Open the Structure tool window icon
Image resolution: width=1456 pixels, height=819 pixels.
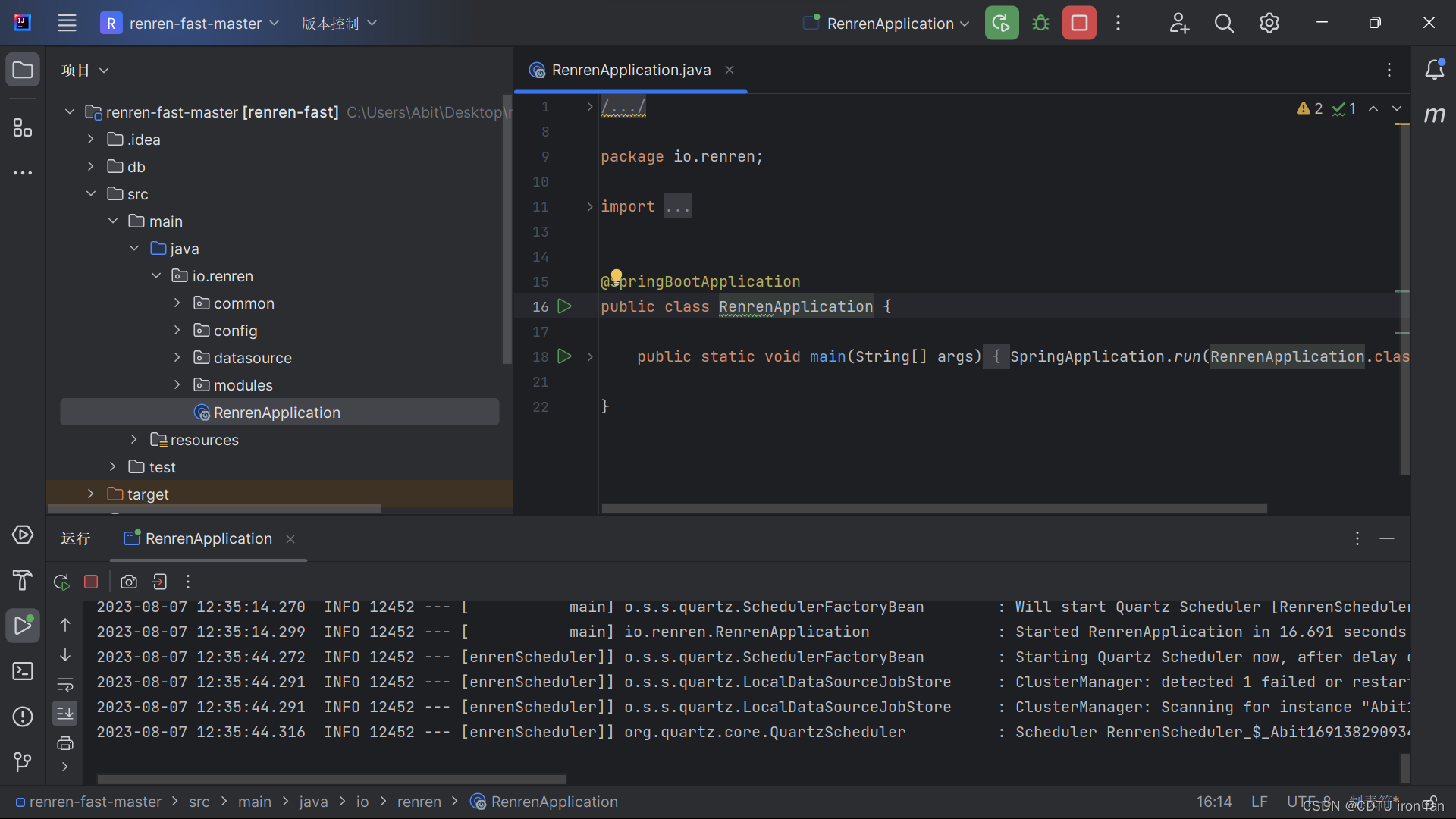[23, 127]
